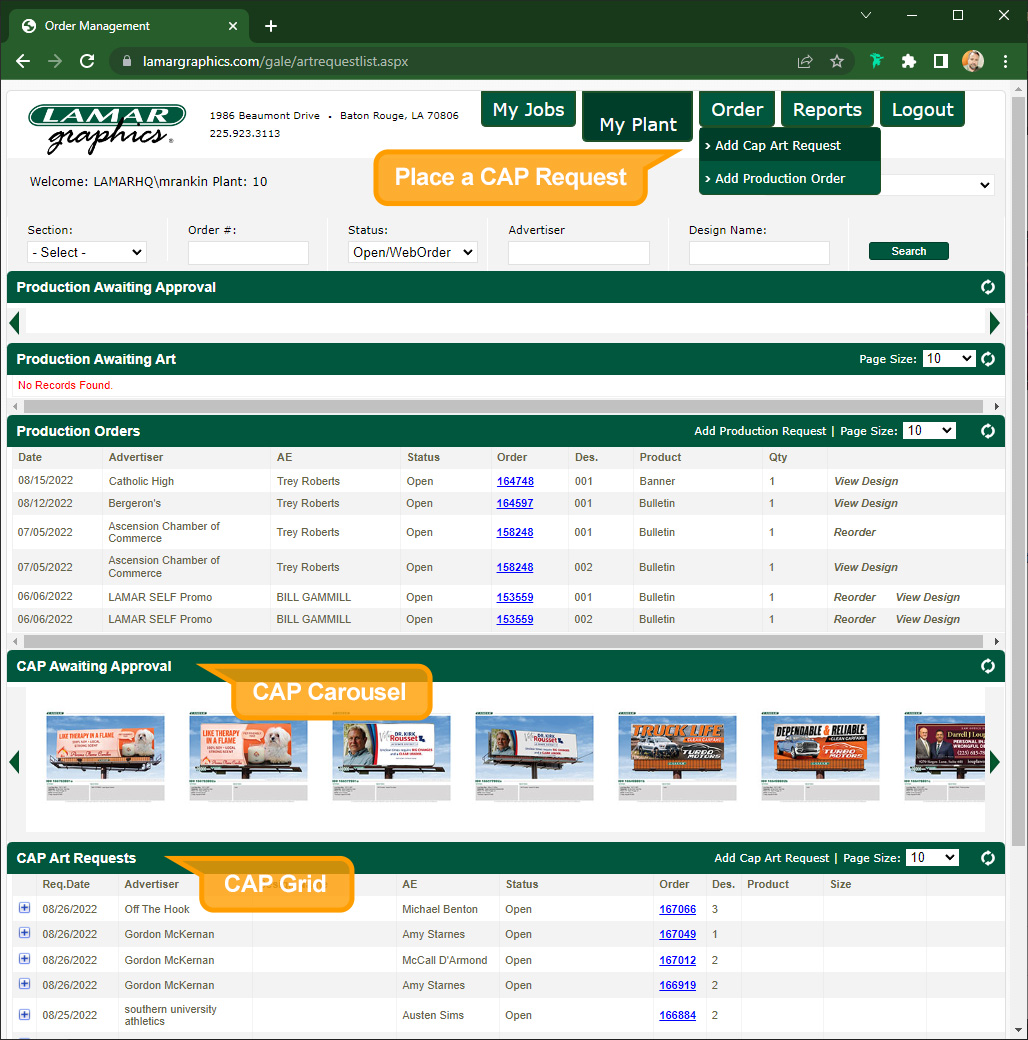Click Add Production Request link

(760, 431)
